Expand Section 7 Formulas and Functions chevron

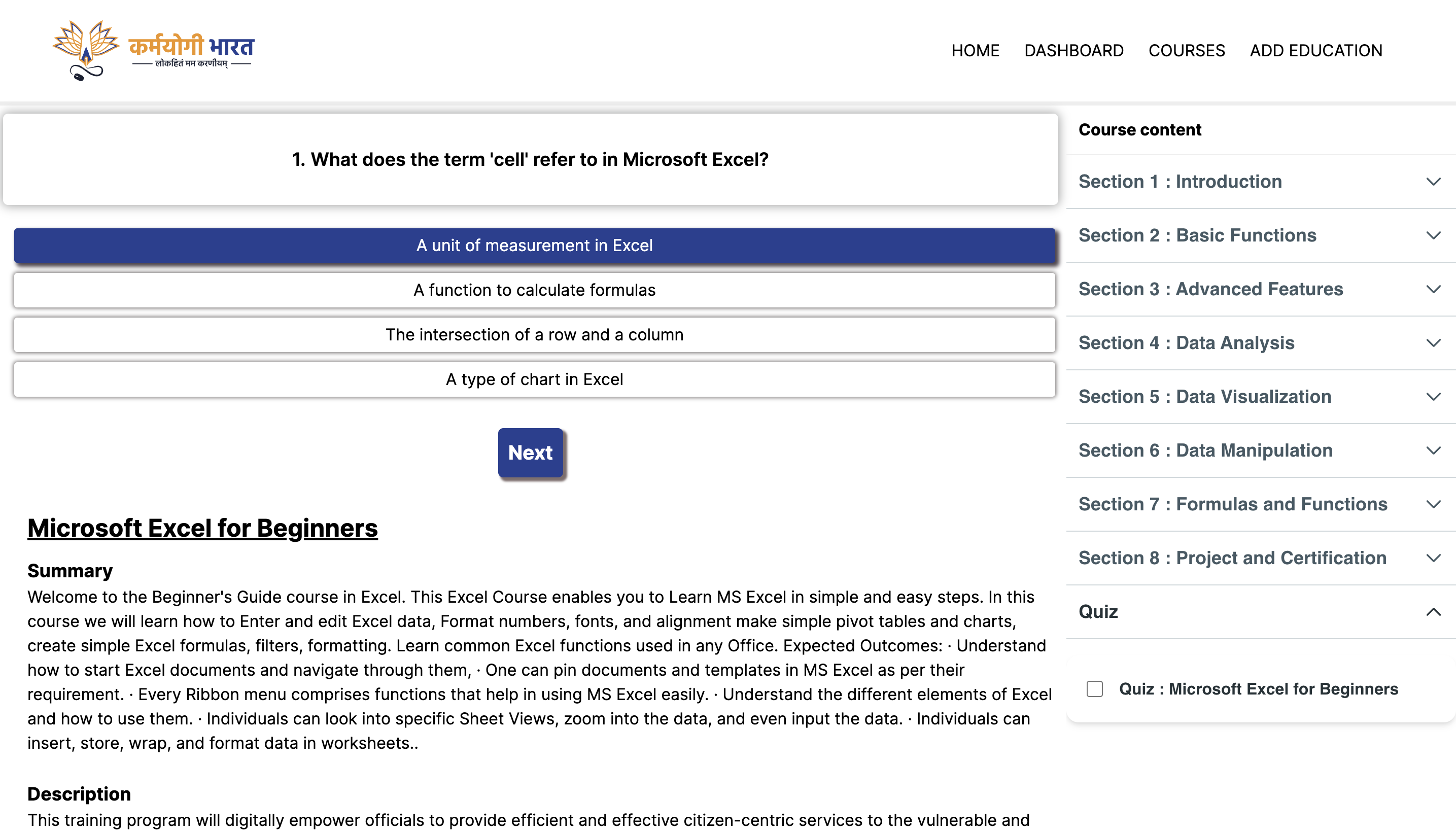1433,504
